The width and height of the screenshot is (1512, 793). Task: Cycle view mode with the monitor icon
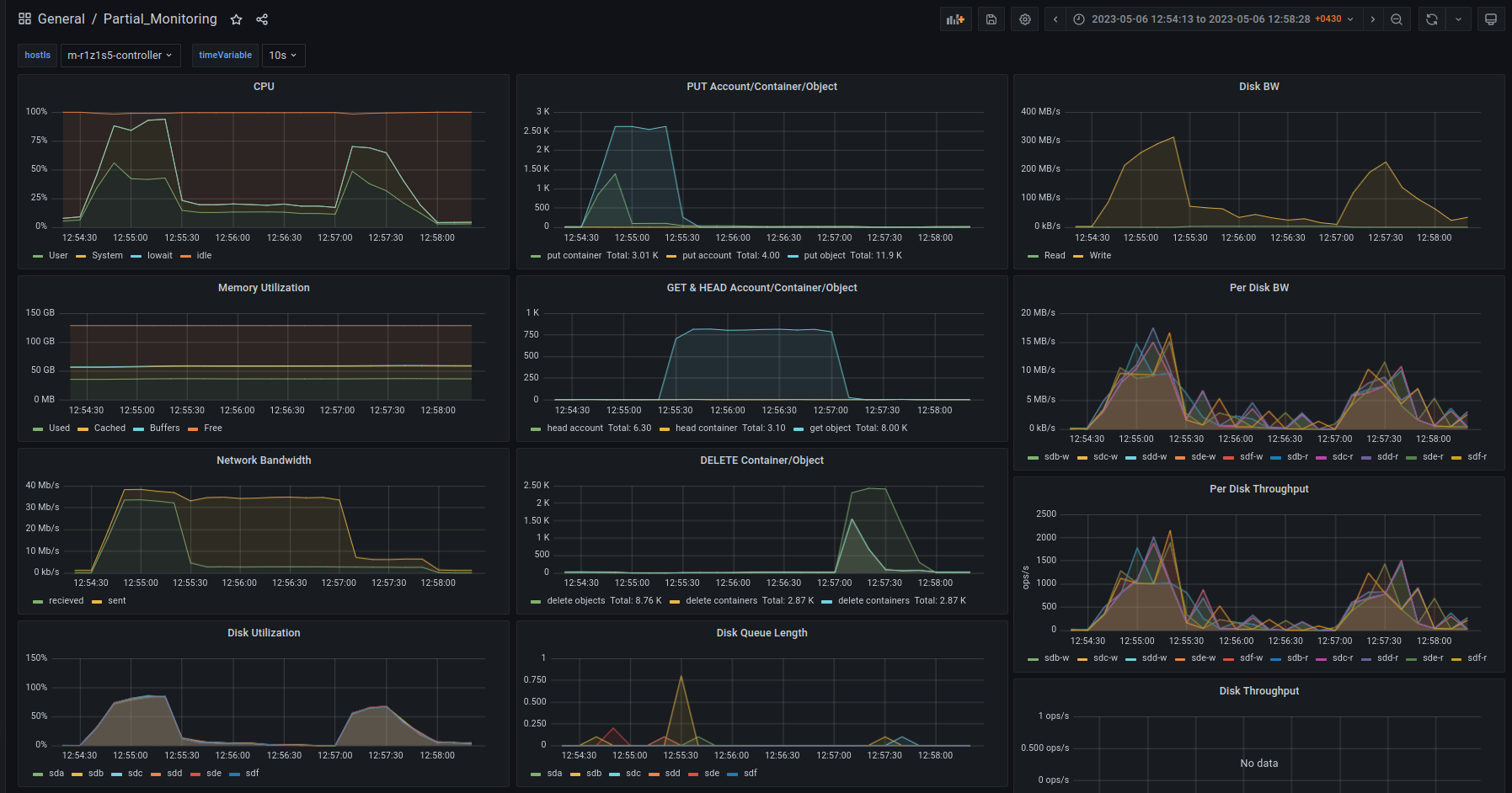1491,19
